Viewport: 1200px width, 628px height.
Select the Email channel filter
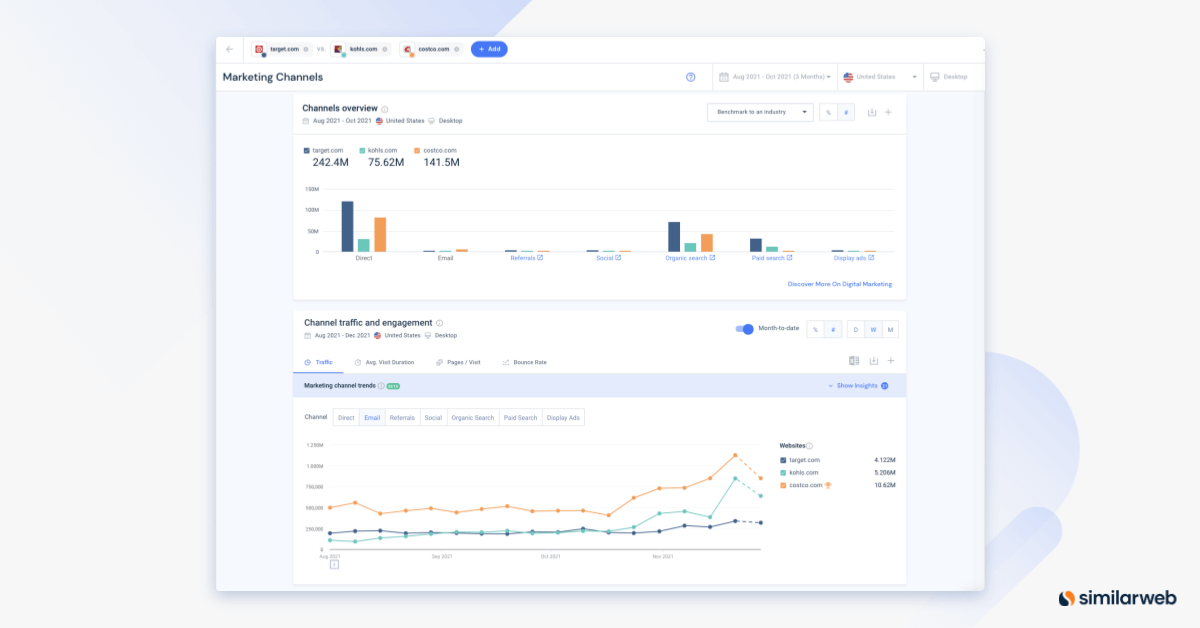(x=372, y=417)
